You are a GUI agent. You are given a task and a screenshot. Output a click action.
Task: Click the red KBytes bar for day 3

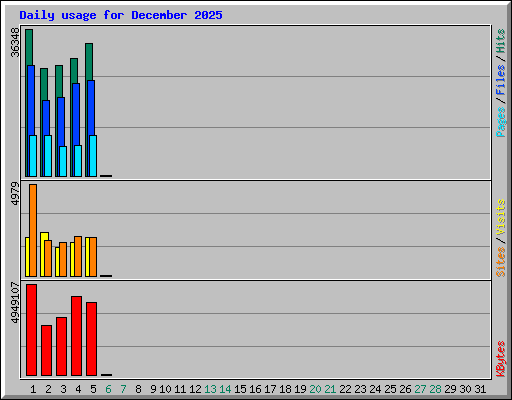61,346
